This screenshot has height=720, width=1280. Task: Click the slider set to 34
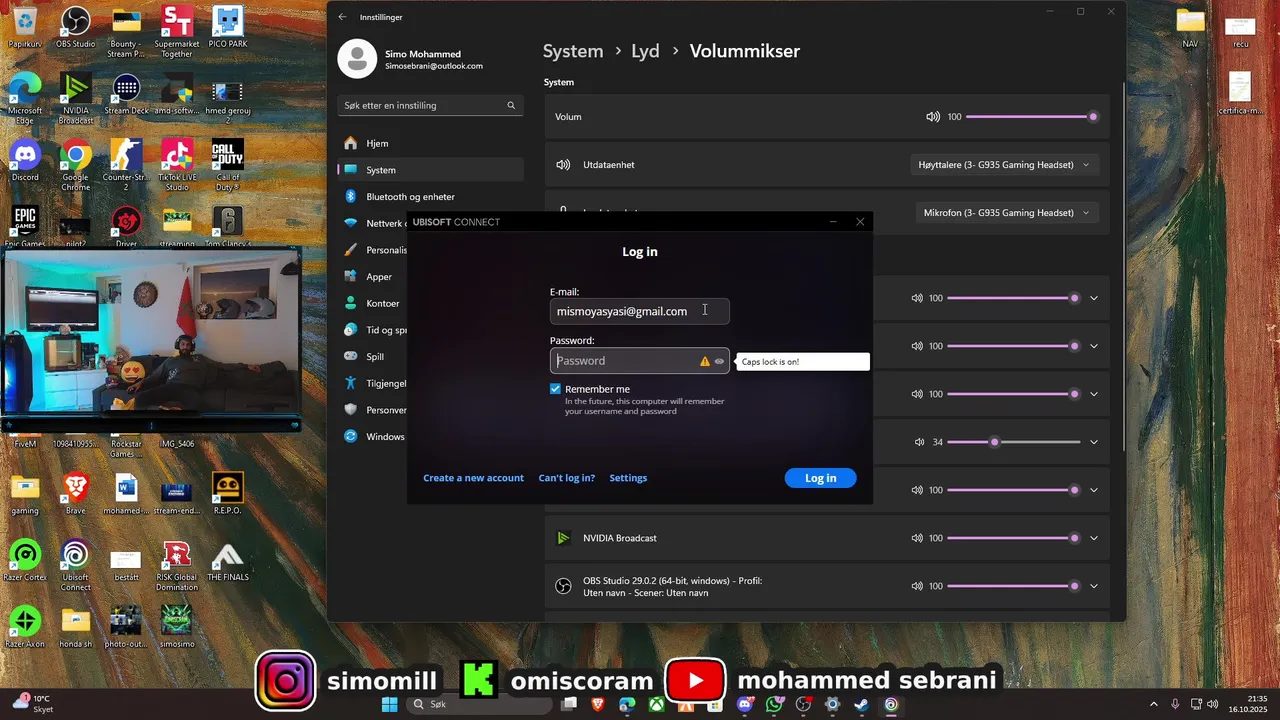point(1014,442)
